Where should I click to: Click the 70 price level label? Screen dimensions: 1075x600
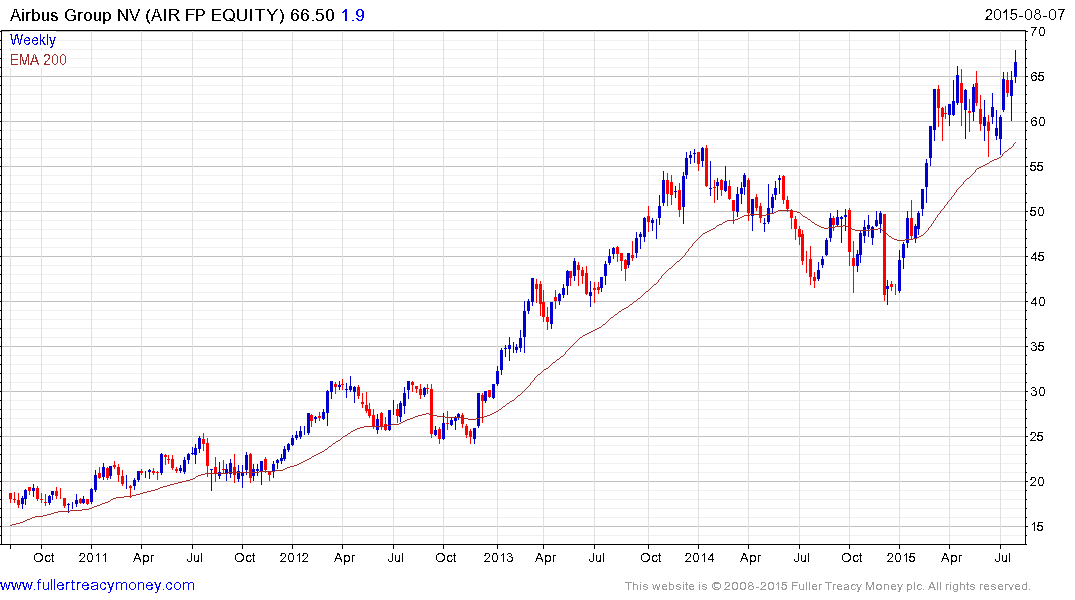point(1038,32)
